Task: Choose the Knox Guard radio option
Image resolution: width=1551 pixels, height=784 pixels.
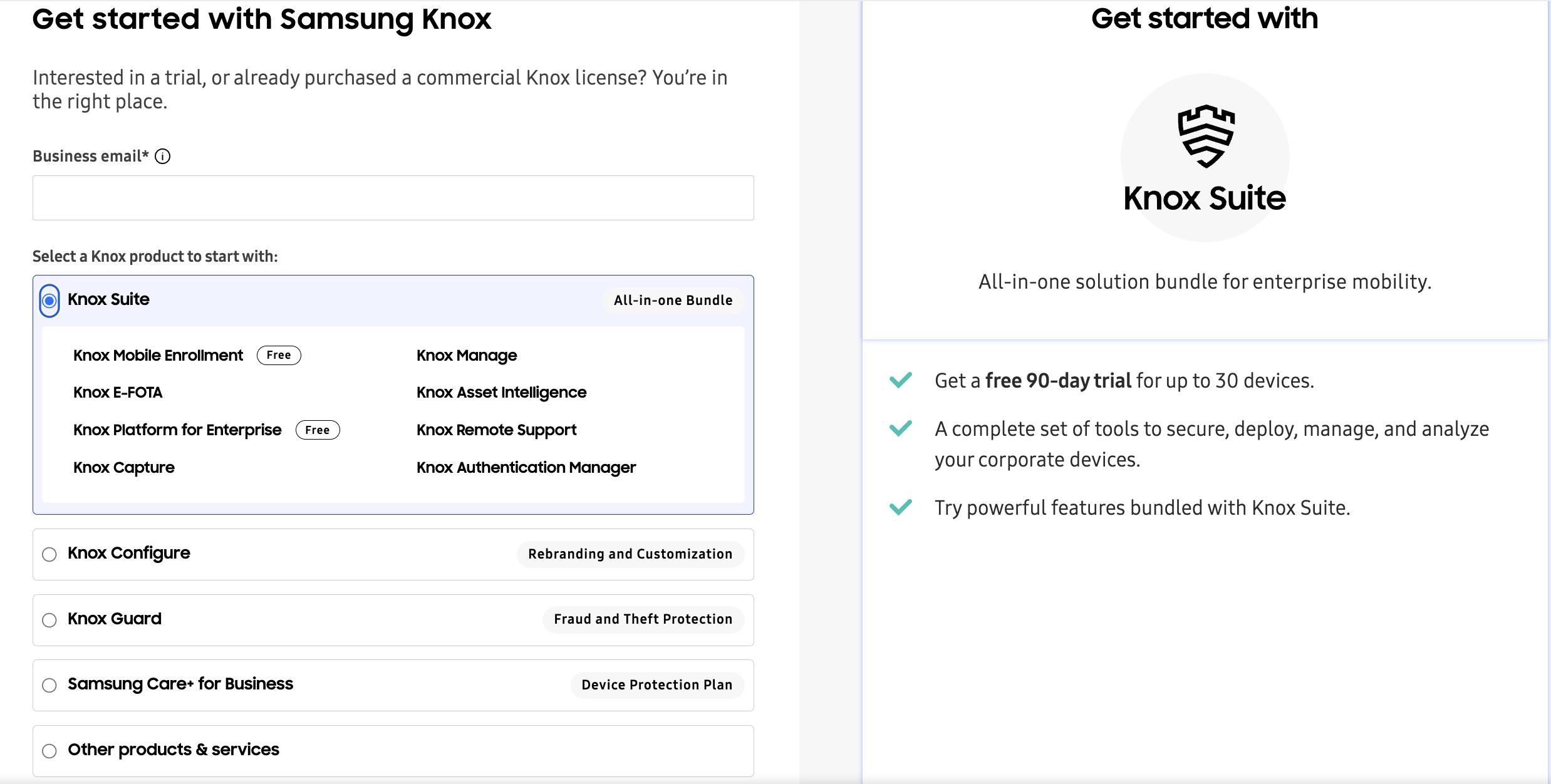Action: pos(49,620)
